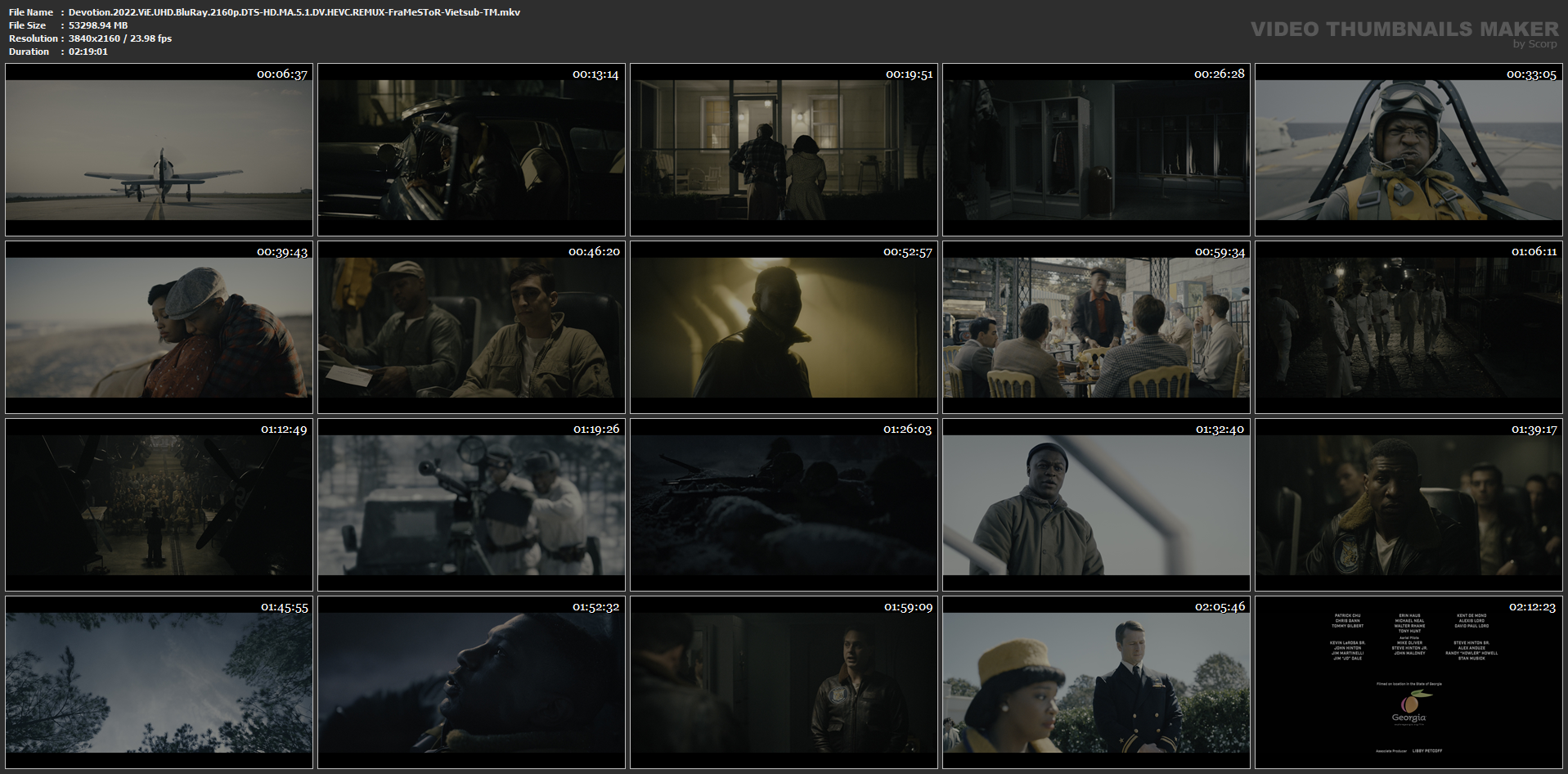Click the resolution value 3840x2160 / 23.98 fps

[x=120, y=38]
